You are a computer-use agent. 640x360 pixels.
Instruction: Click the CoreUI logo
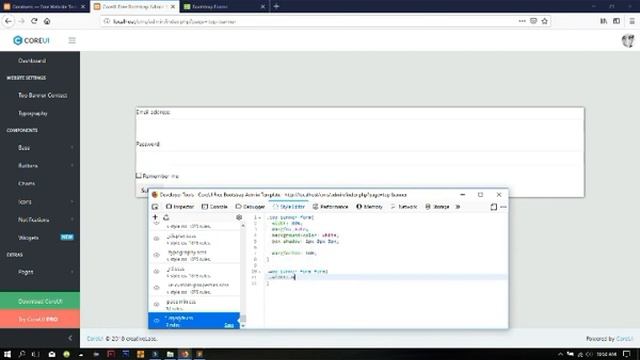[x=31, y=40]
